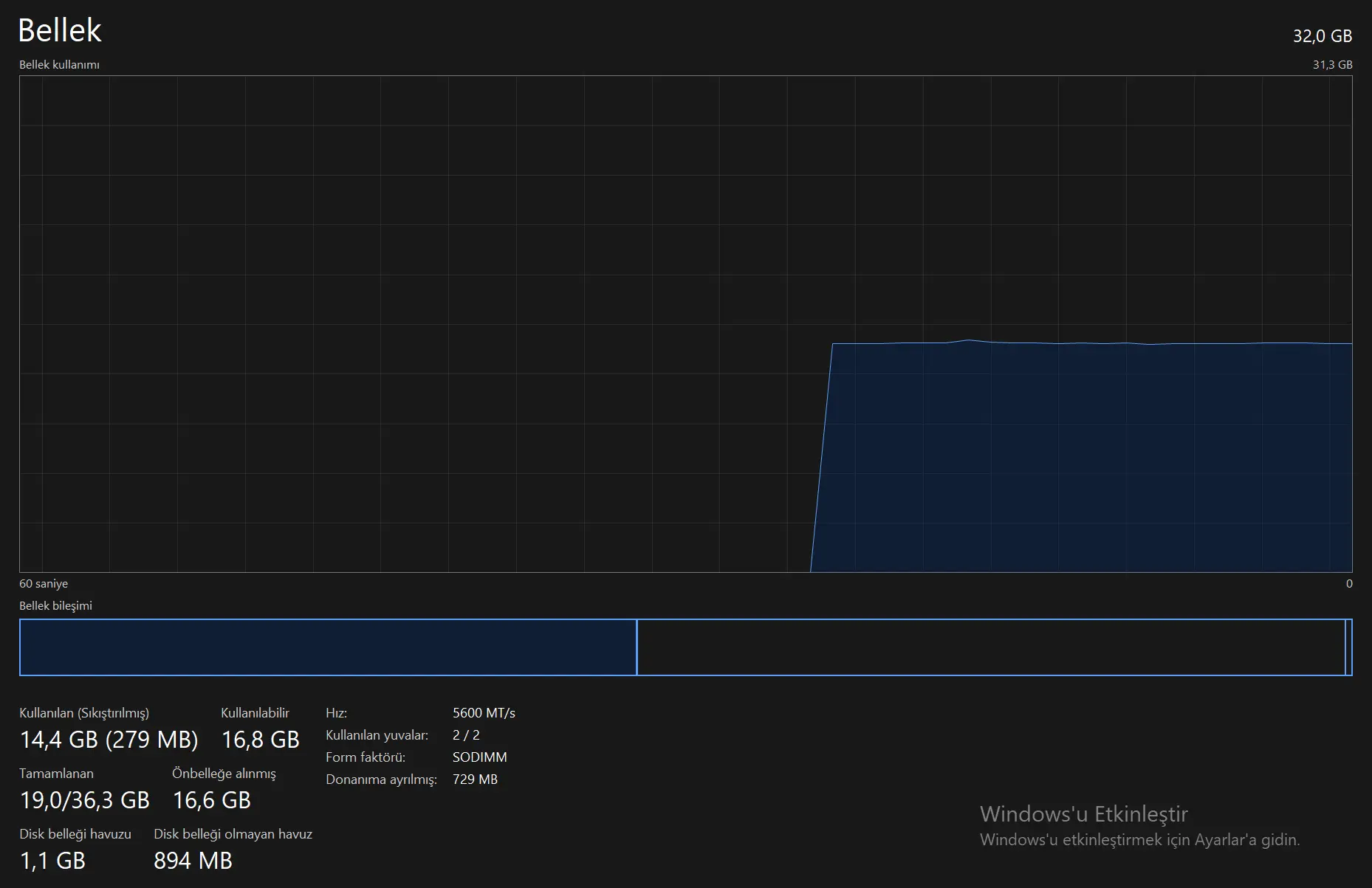Click the standby segment of memory composition bar
This screenshot has width=1372, height=888.
(x=991, y=647)
